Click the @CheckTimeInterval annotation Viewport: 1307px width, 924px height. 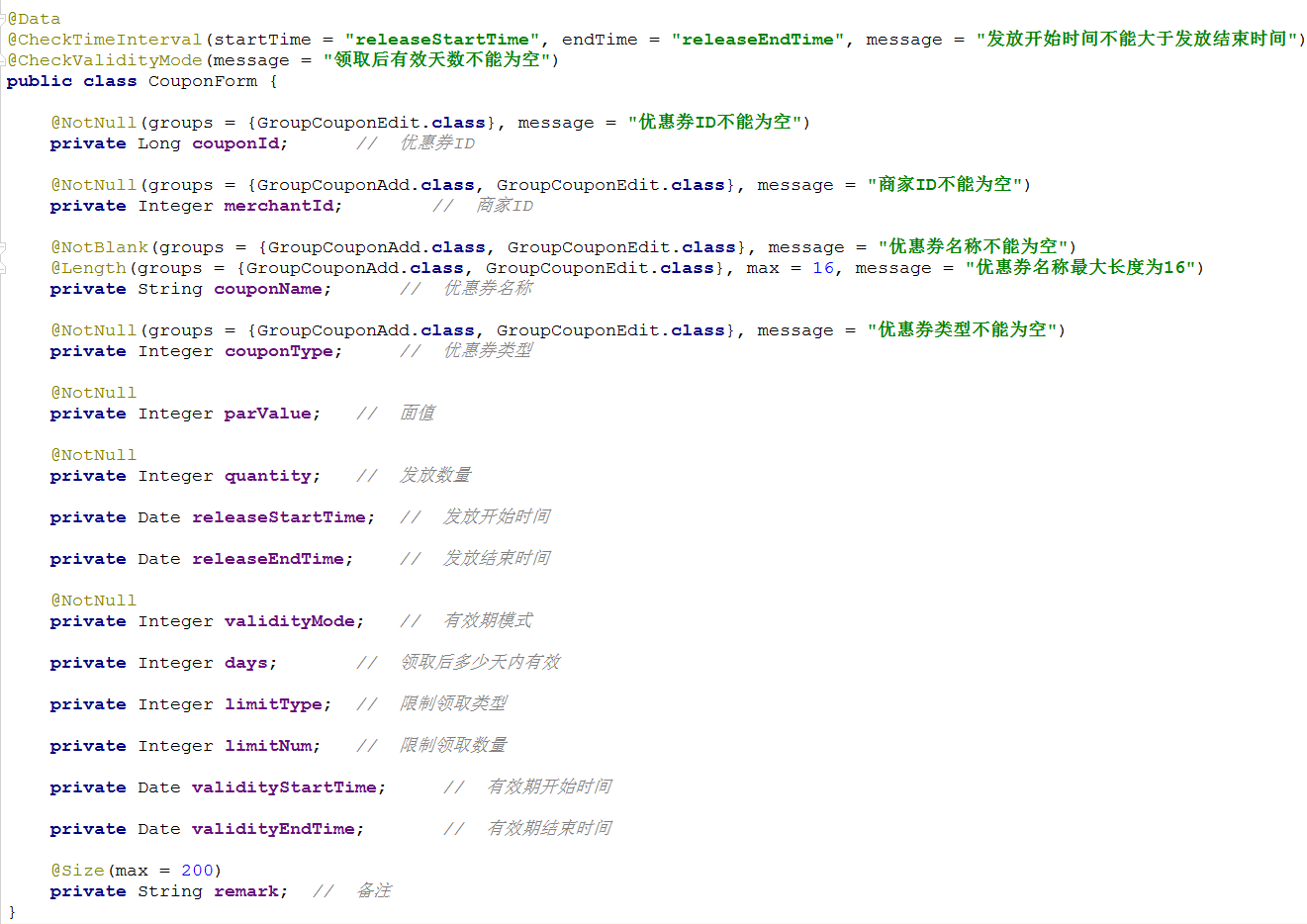[105, 40]
